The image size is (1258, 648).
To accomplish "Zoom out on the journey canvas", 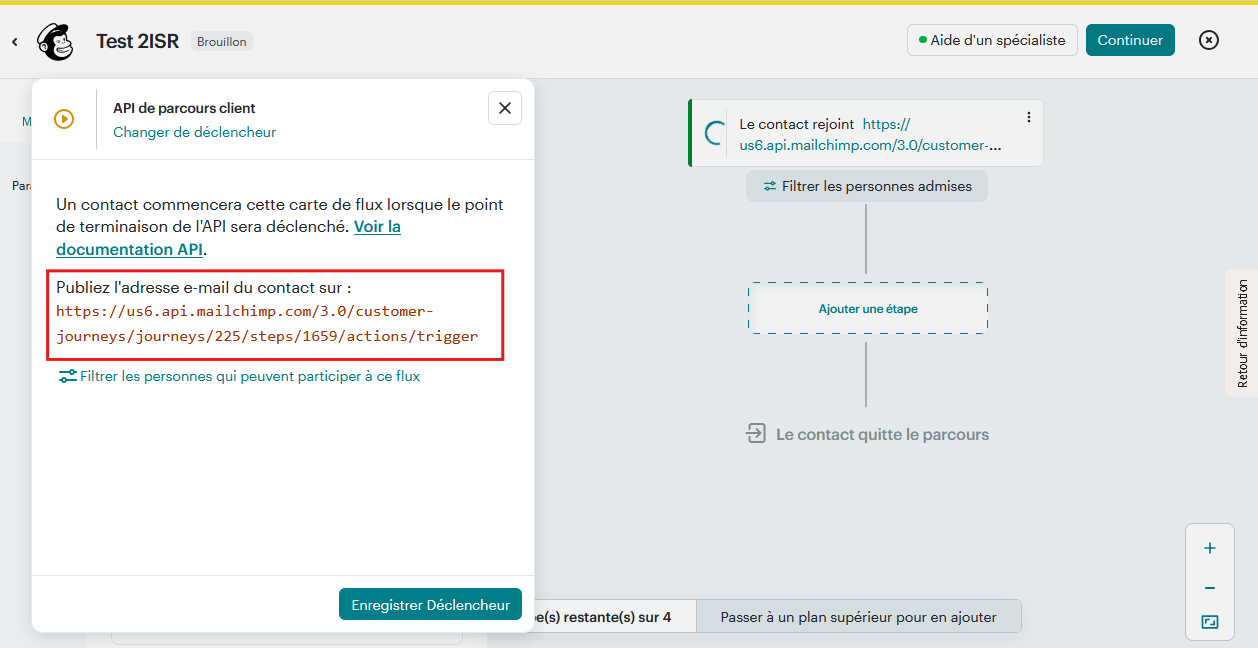I will (1210, 588).
